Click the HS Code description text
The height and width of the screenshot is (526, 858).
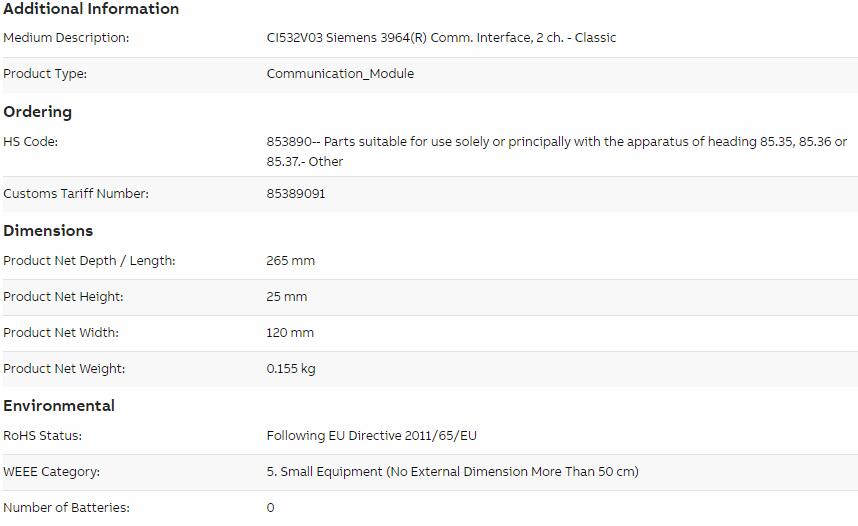[556, 152]
